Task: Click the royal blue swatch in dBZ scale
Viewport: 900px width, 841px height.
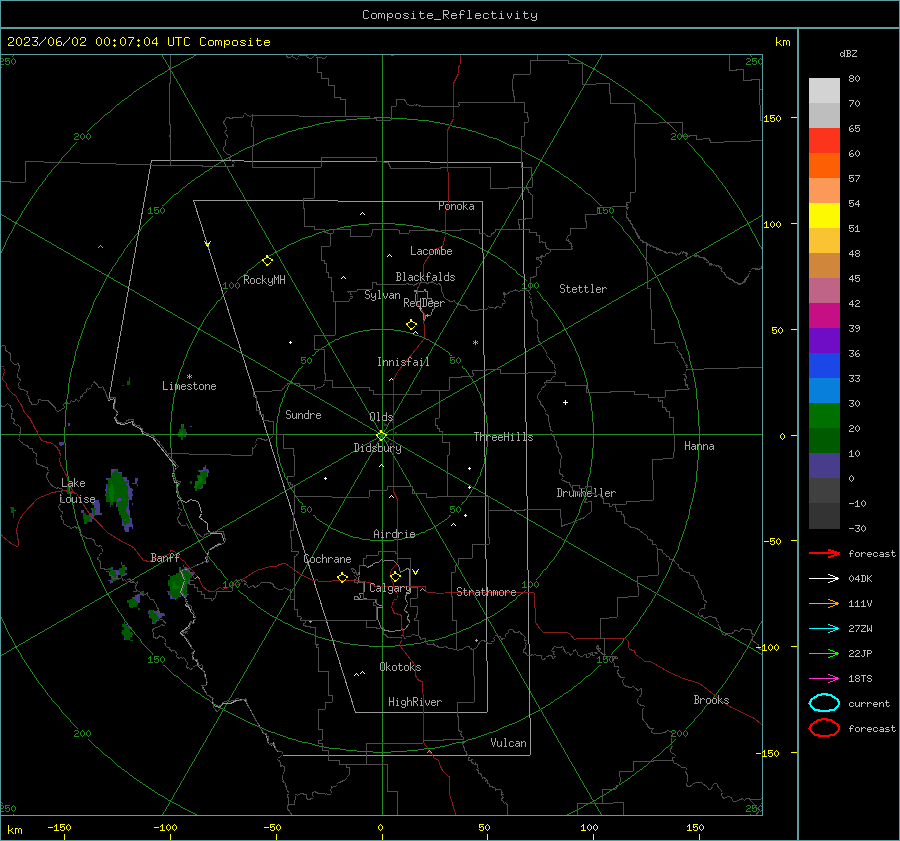Action: tap(824, 365)
